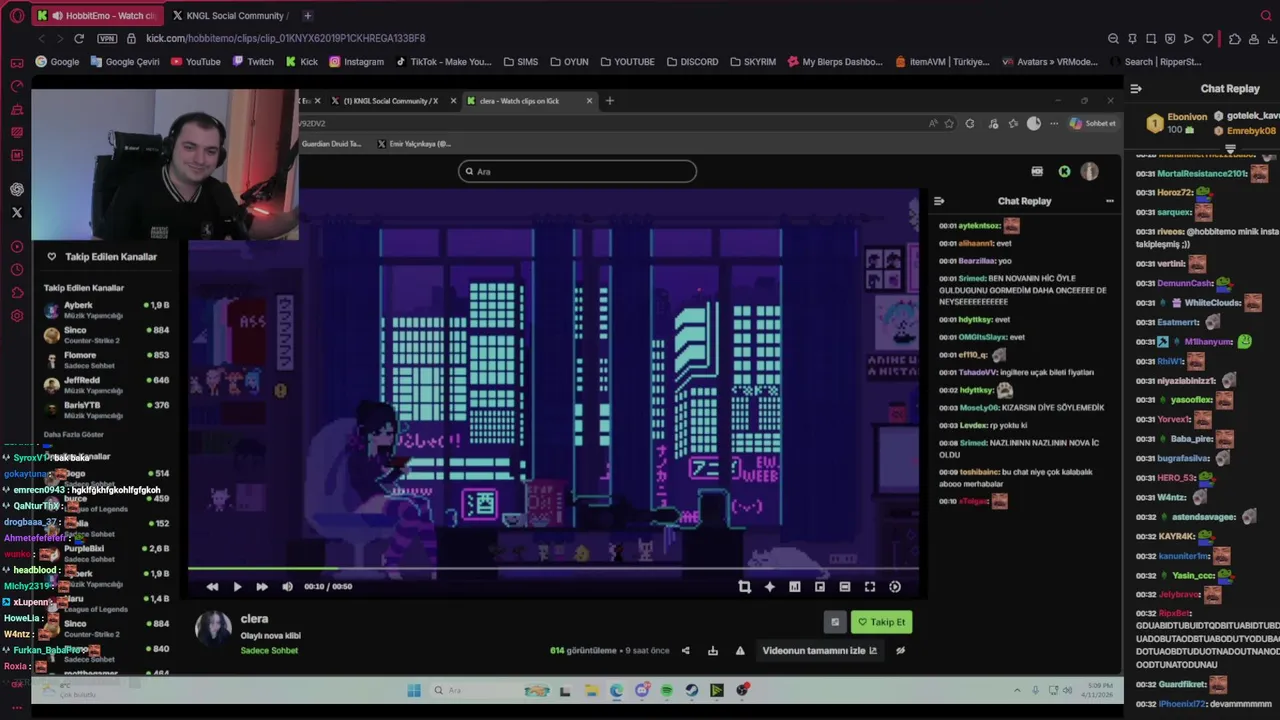Screen dimensions: 1280x720
Task: Skip forward with the fast-forward icon
Action: click(x=262, y=587)
